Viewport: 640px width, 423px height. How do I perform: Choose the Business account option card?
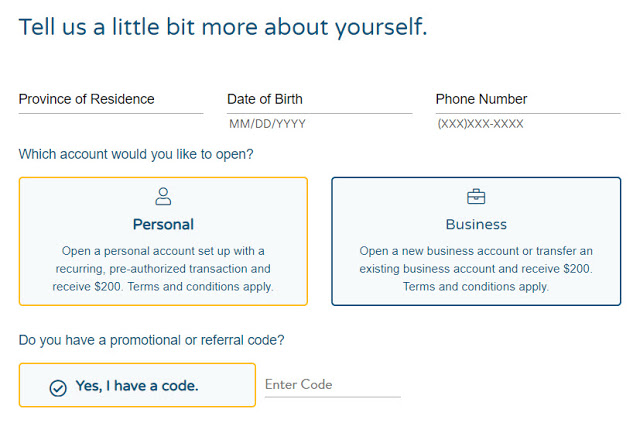click(x=476, y=241)
